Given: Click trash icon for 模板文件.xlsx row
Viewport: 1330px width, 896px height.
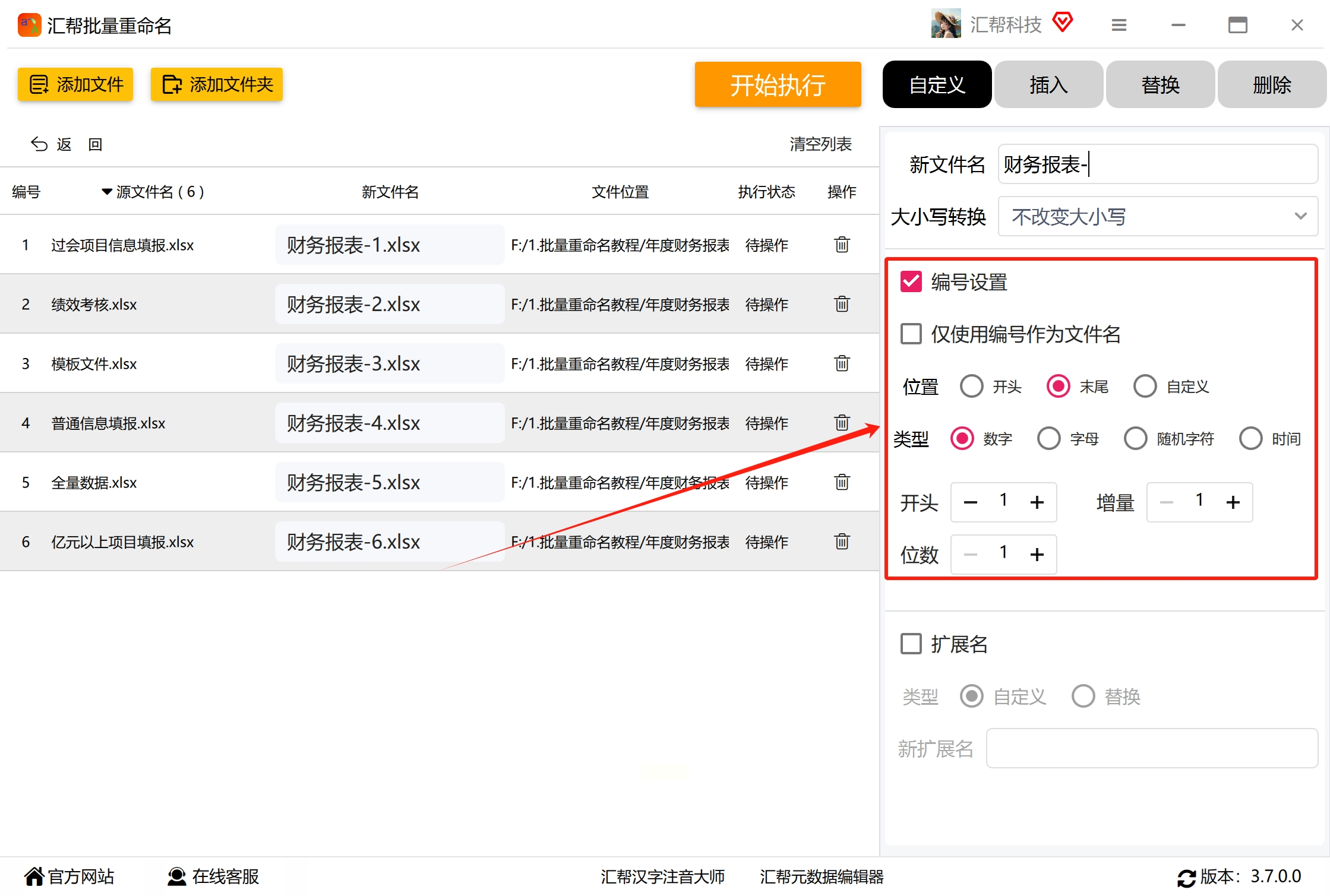Looking at the screenshot, I should coord(842,363).
